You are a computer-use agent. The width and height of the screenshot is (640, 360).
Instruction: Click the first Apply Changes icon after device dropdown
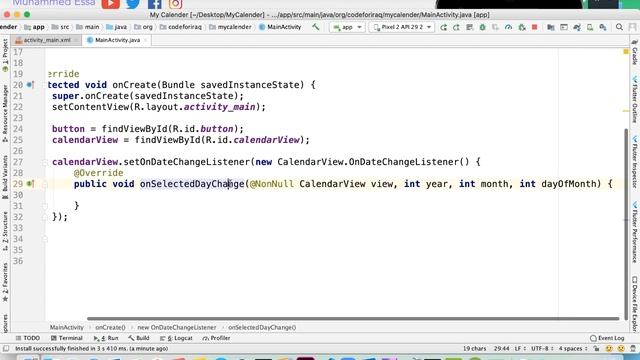pos(443,27)
